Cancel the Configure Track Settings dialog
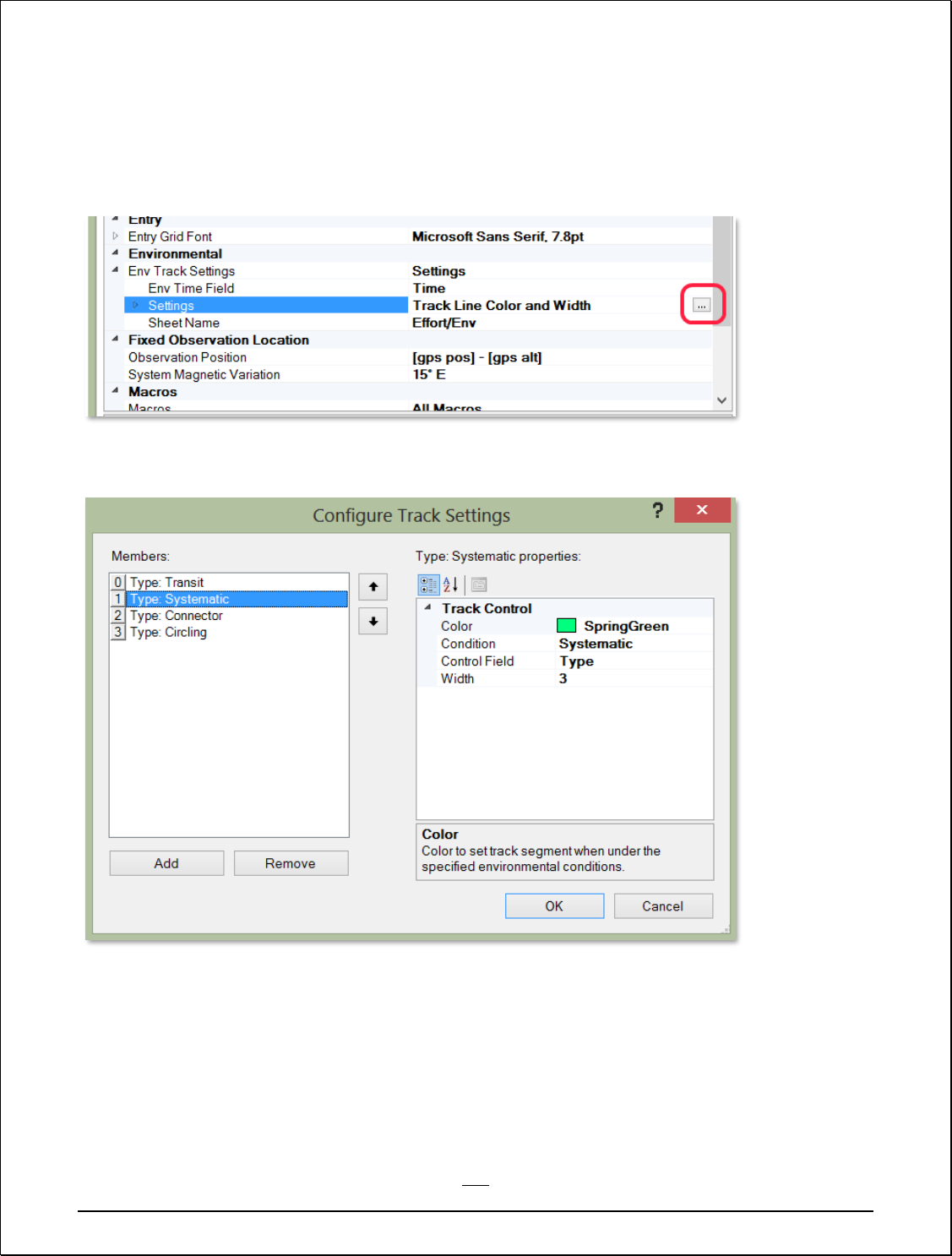 (663, 906)
